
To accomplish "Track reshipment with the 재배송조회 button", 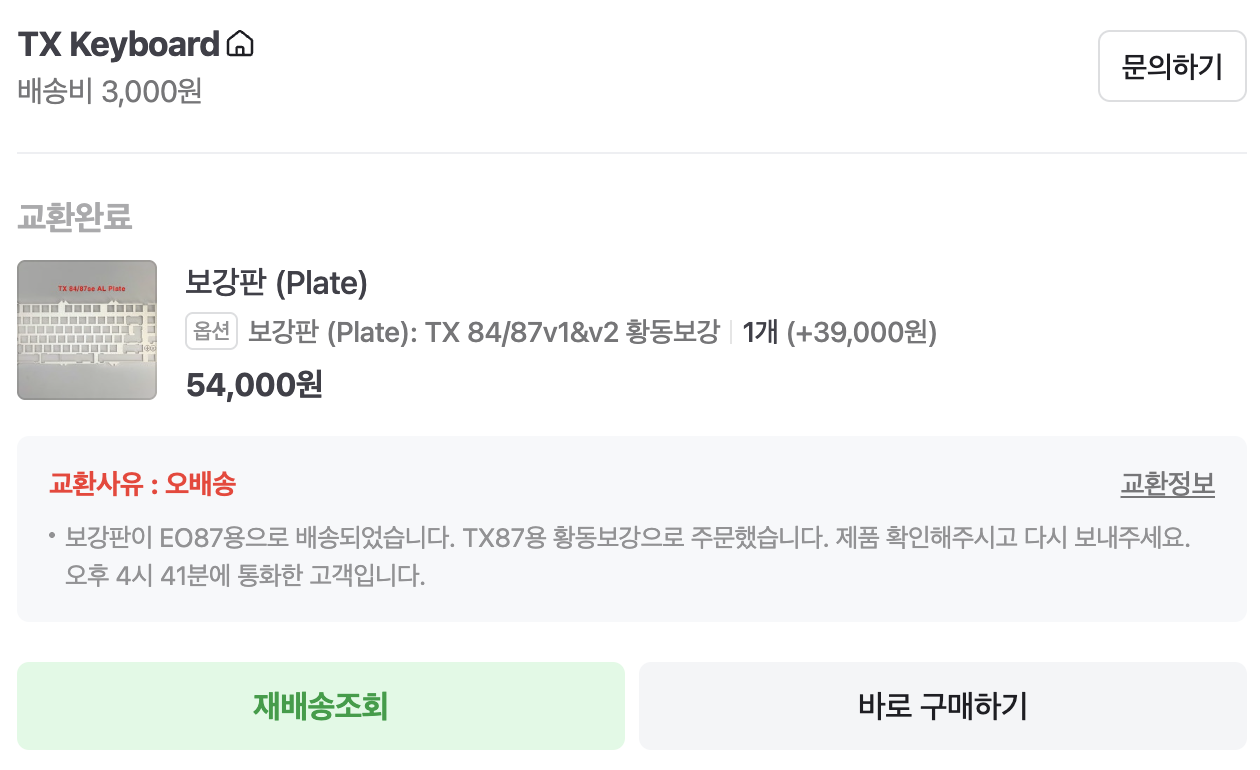I will tap(320, 706).
